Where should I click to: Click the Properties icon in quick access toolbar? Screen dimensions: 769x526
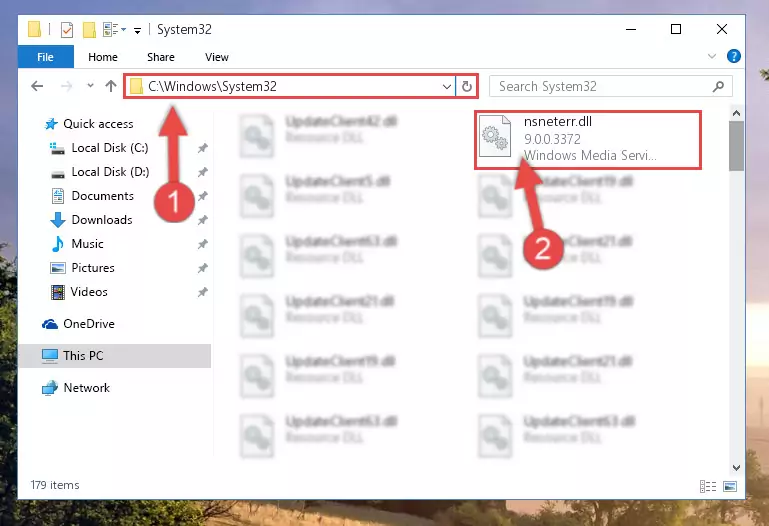tap(67, 30)
